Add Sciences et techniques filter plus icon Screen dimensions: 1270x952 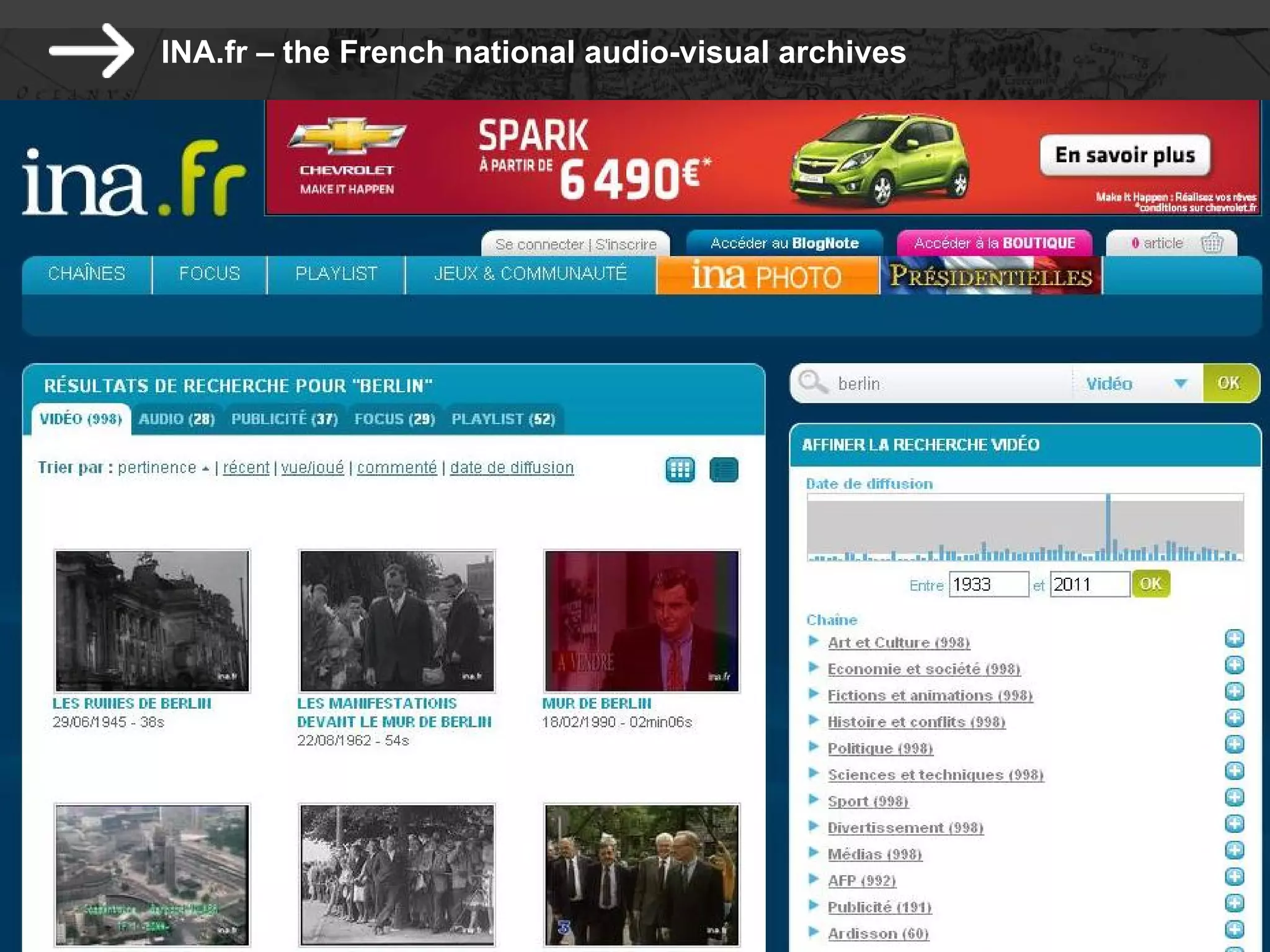click(1234, 770)
